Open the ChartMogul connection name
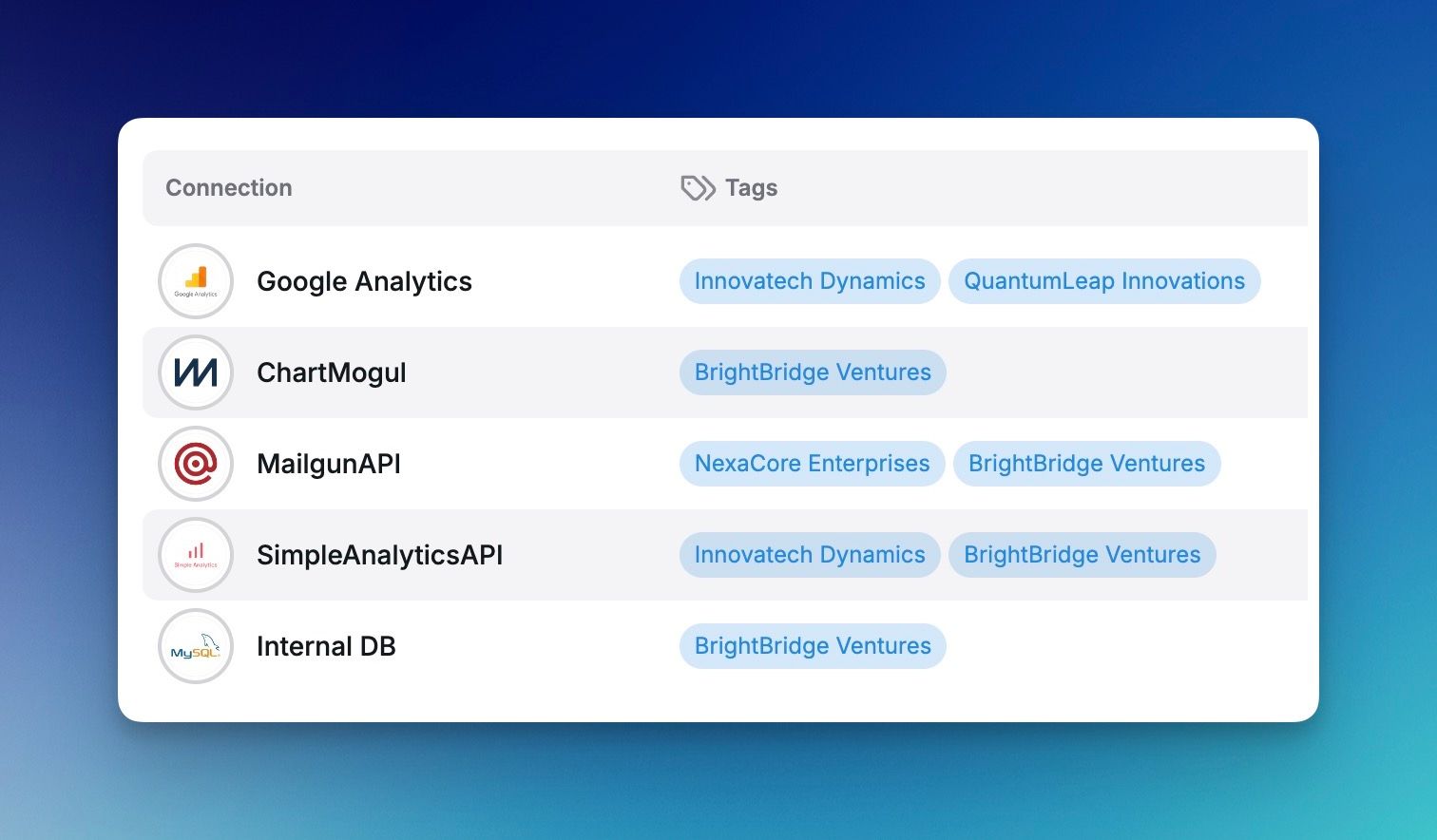This screenshot has width=1437, height=840. (331, 372)
